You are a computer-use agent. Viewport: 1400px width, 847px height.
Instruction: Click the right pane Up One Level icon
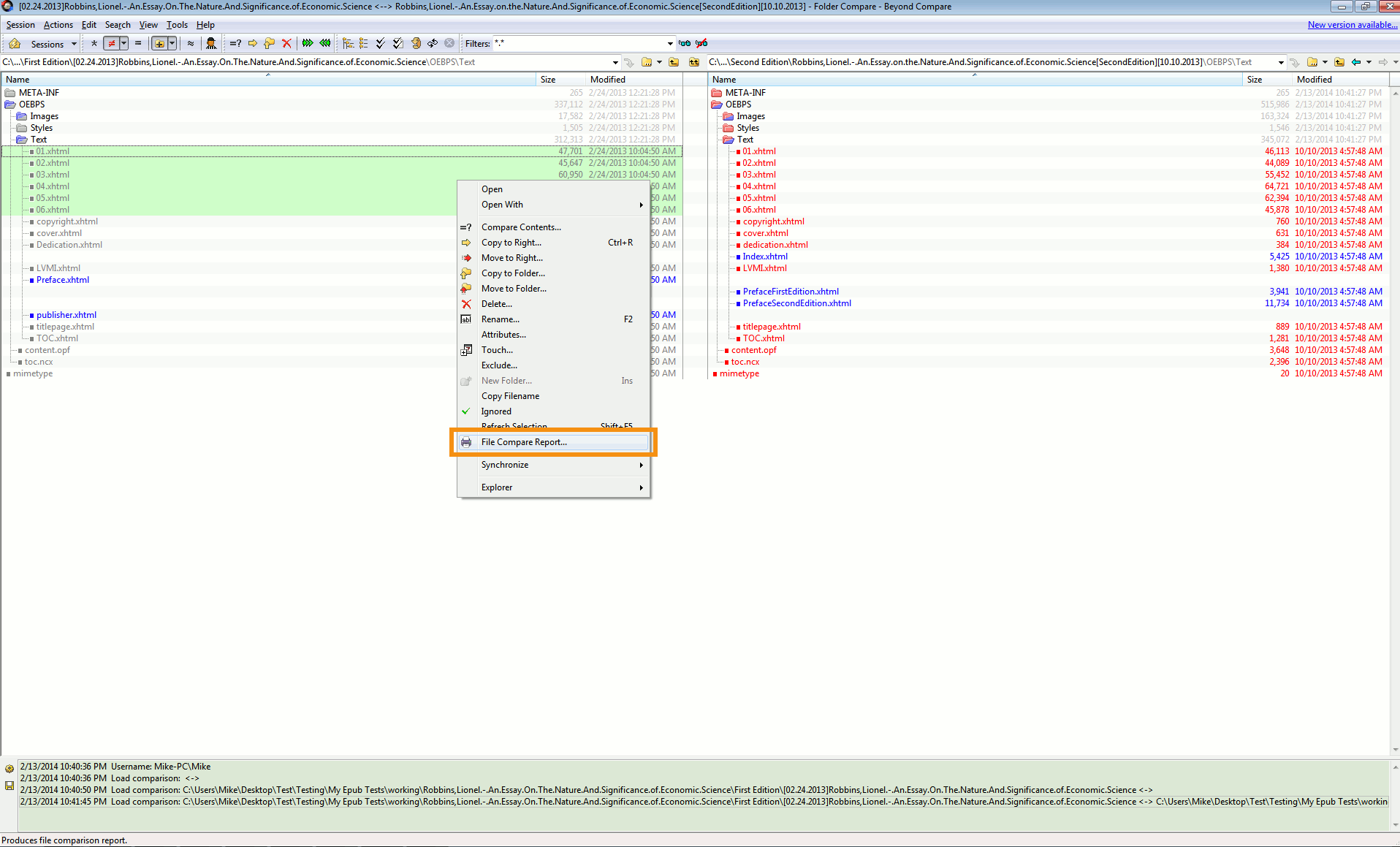(x=1339, y=62)
